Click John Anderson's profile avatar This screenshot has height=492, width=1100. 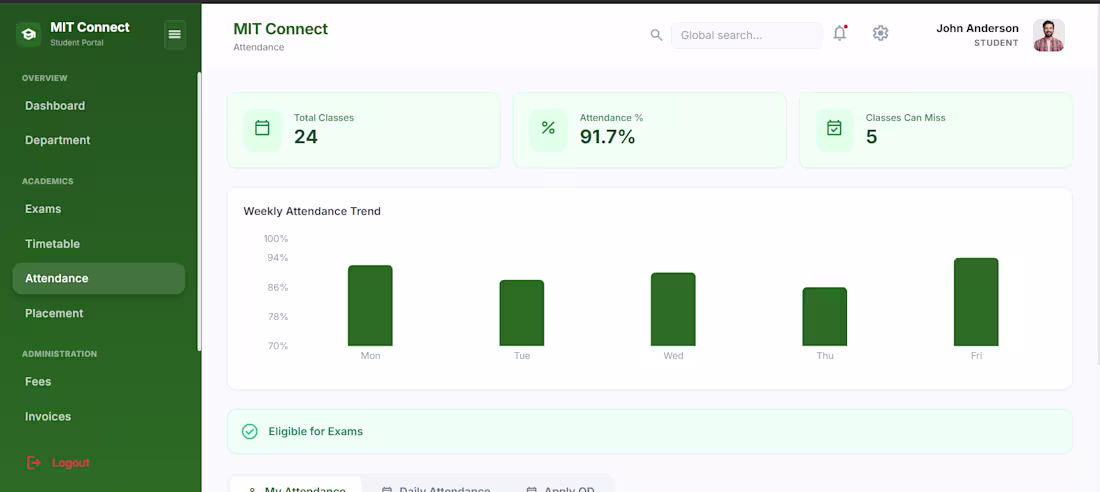click(x=1049, y=35)
